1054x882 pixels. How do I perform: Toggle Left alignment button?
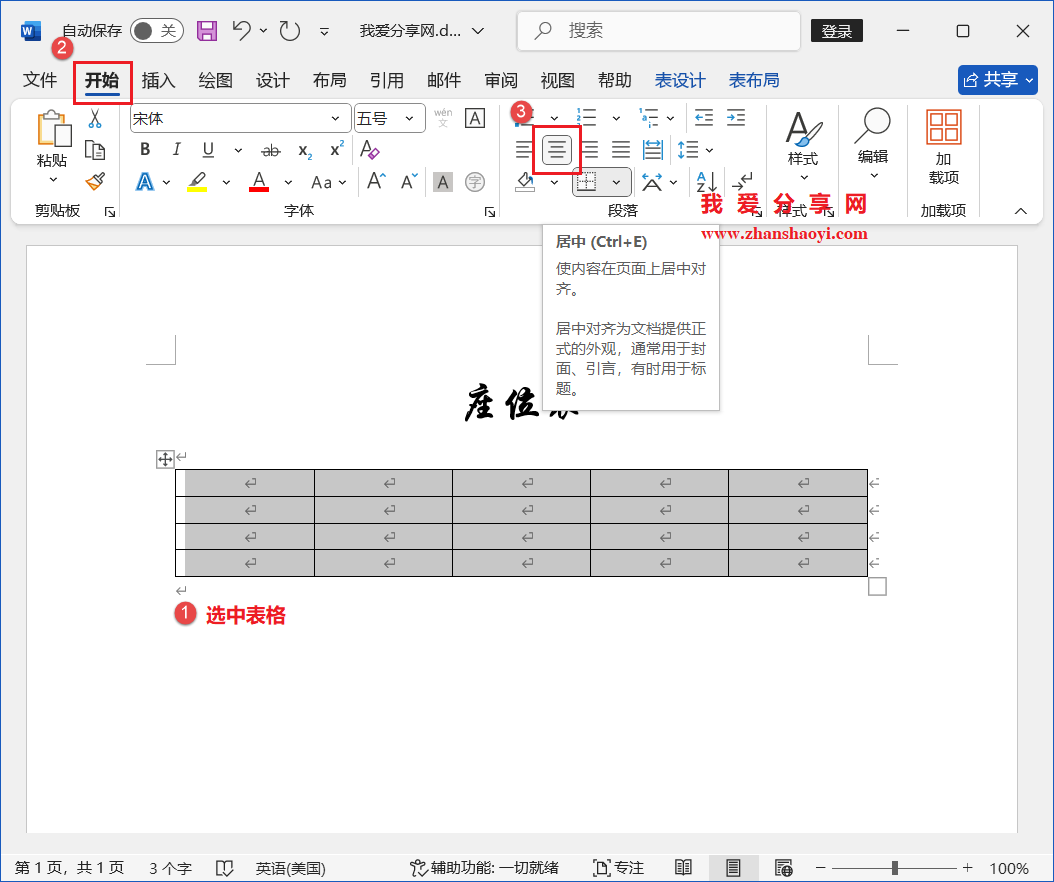pos(524,149)
